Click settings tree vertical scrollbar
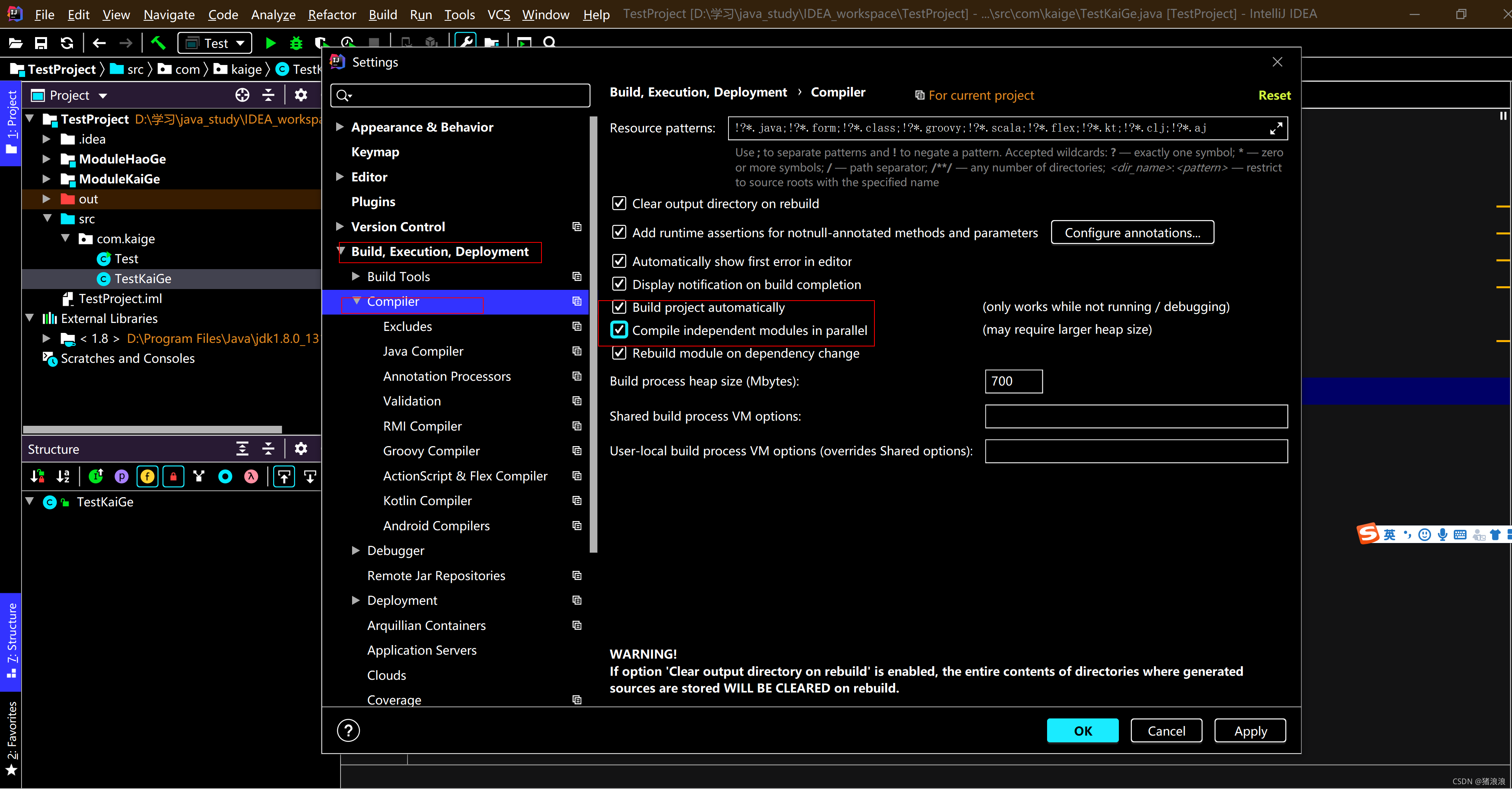The width and height of the screenshot is (1512, 789). [593, 334]
